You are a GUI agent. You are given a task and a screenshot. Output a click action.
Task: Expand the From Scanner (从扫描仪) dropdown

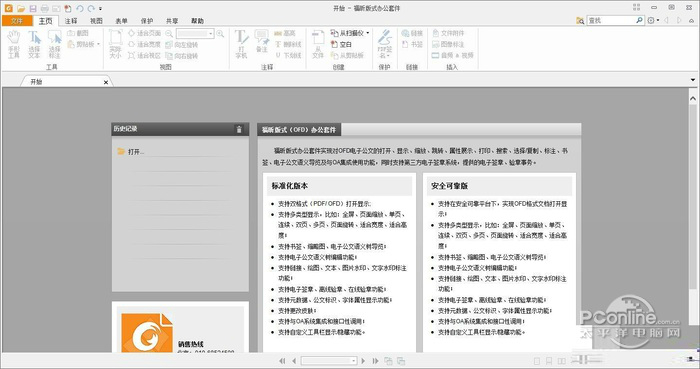367,33
